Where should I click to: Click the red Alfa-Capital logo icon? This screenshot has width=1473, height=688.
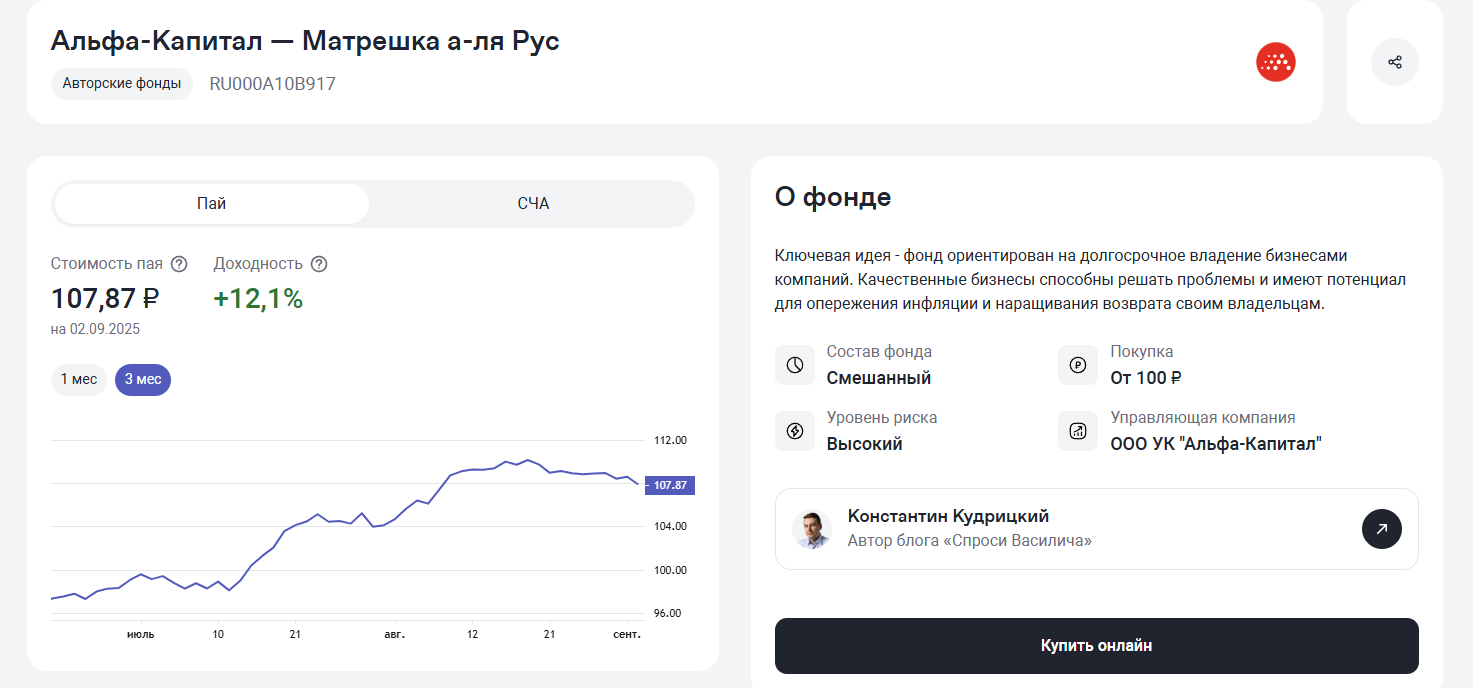[x=1275, y=62]
